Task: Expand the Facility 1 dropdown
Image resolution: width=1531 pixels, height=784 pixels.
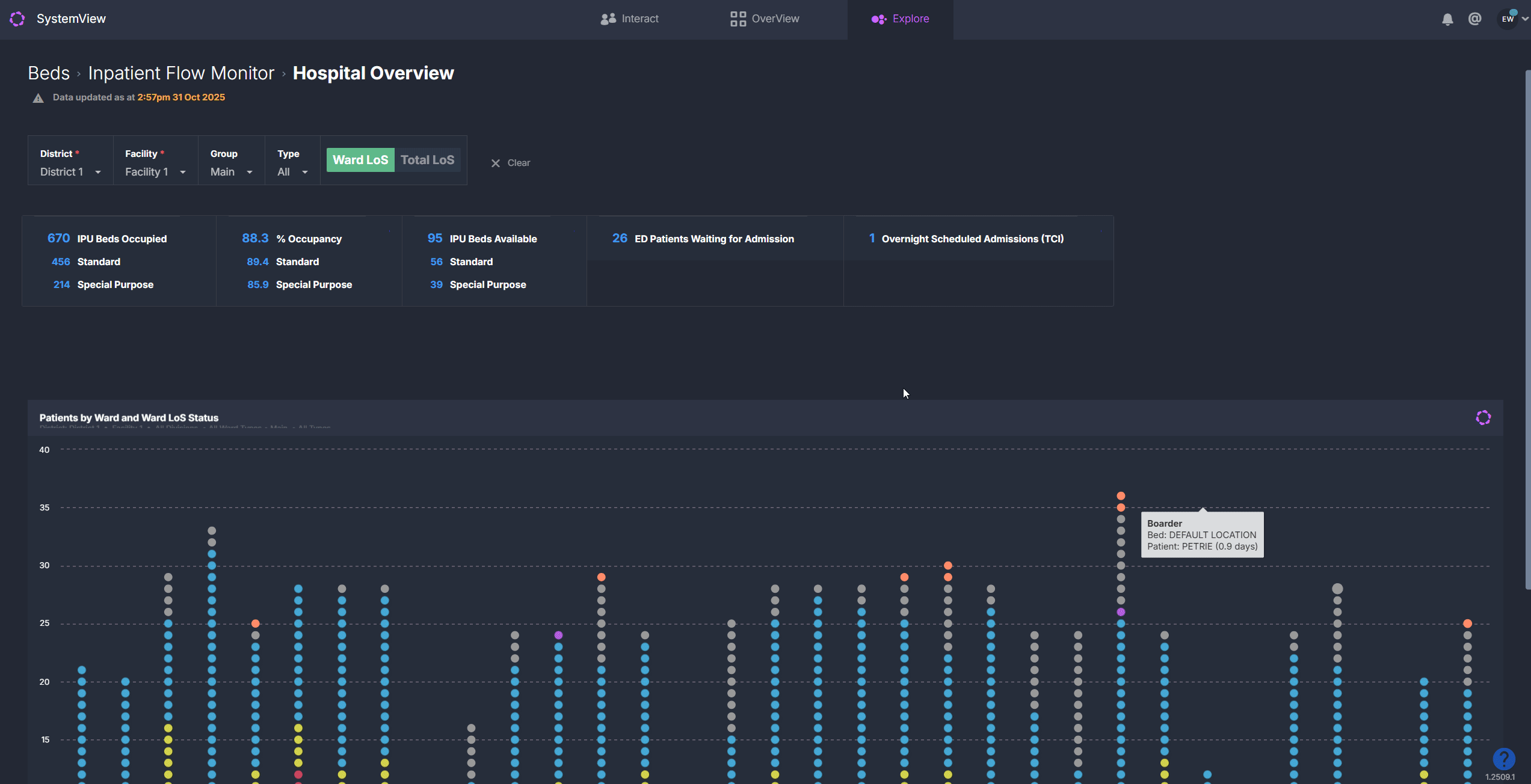Action: click(x=155, y=172)
